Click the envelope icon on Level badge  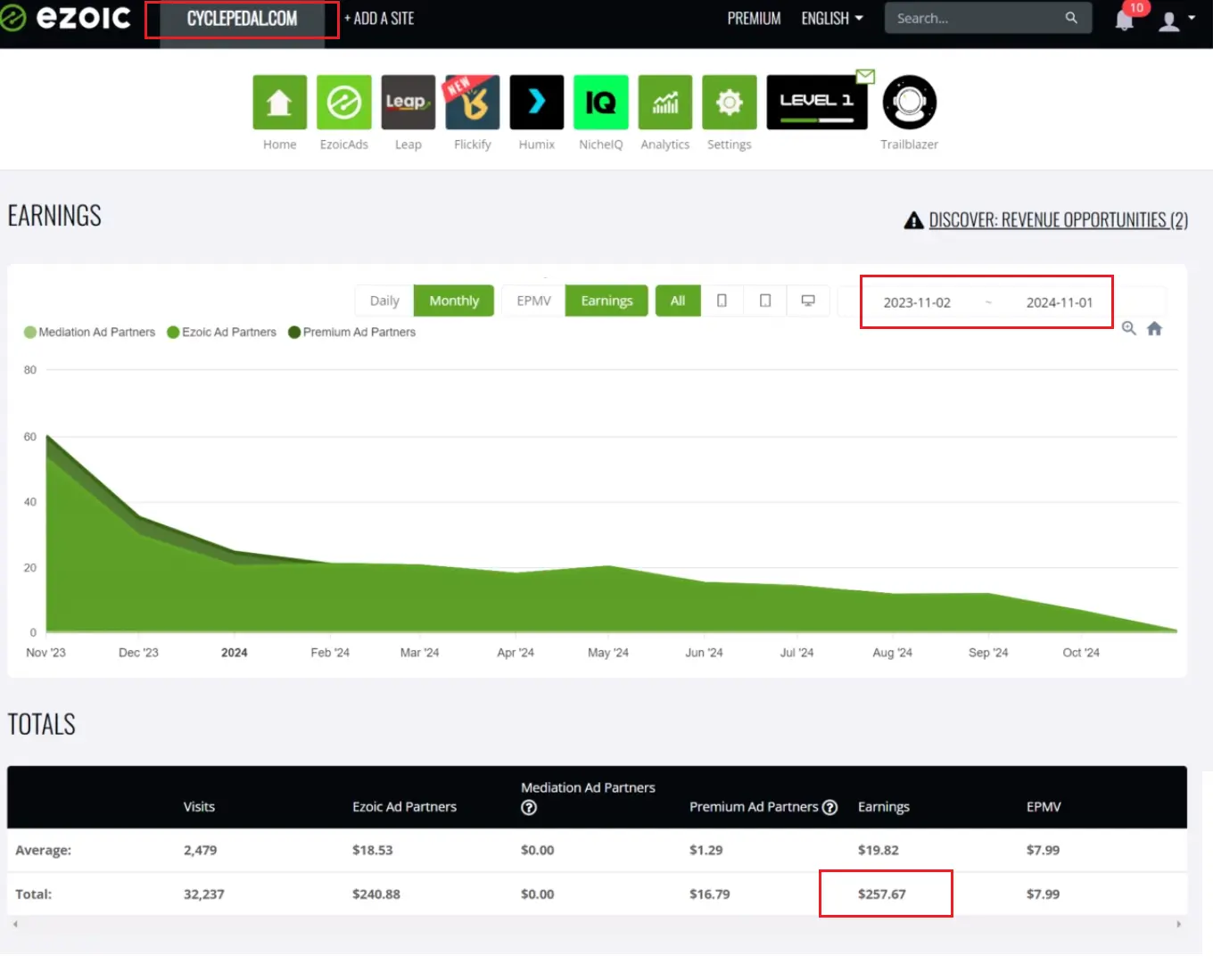click(865, 77)
